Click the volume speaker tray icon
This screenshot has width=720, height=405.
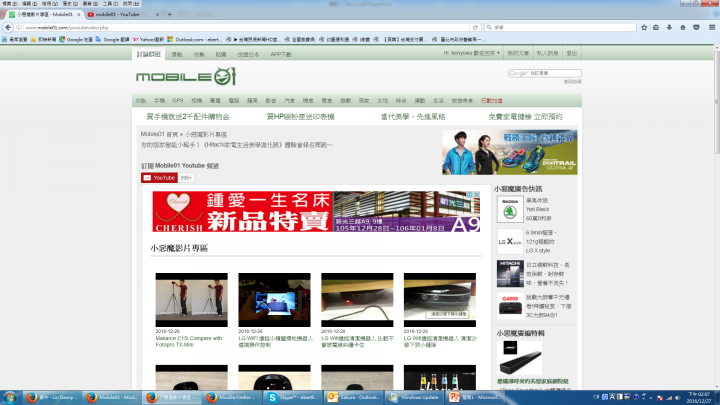tap(677, 398)
